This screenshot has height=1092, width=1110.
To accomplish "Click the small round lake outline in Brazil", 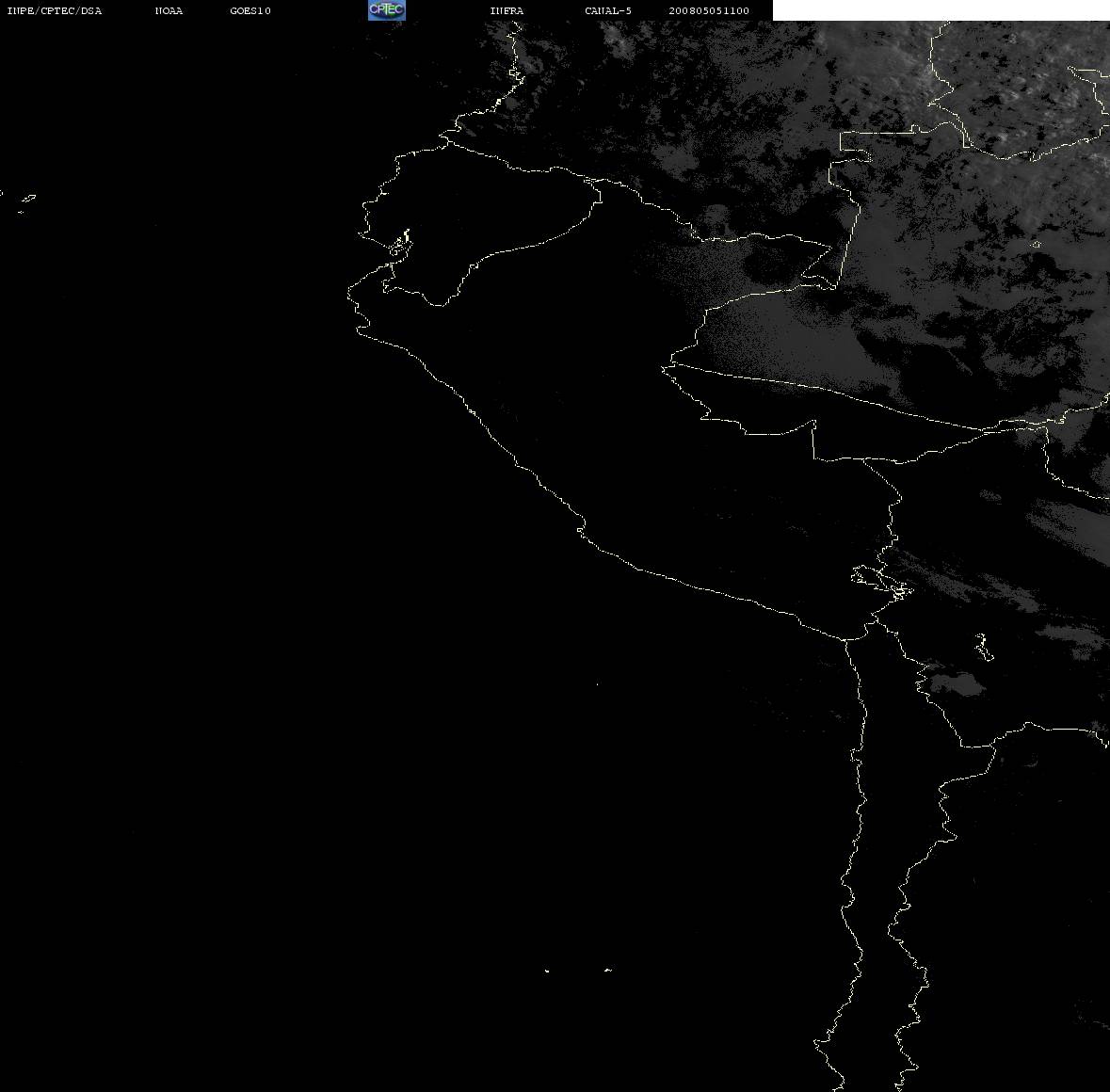I will click(x=1037, y=244).
